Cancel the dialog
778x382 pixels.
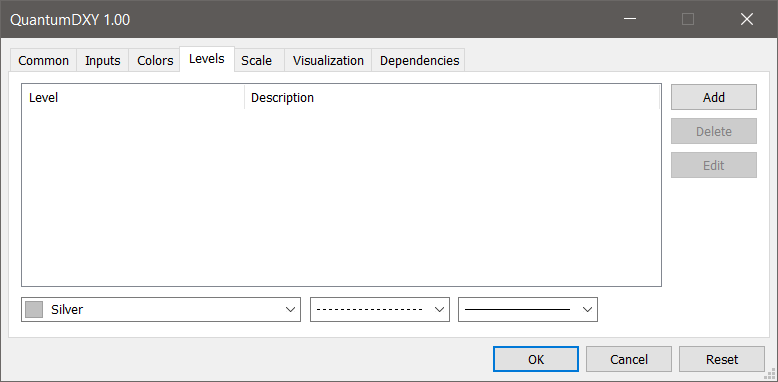click(x=629, y=359)
